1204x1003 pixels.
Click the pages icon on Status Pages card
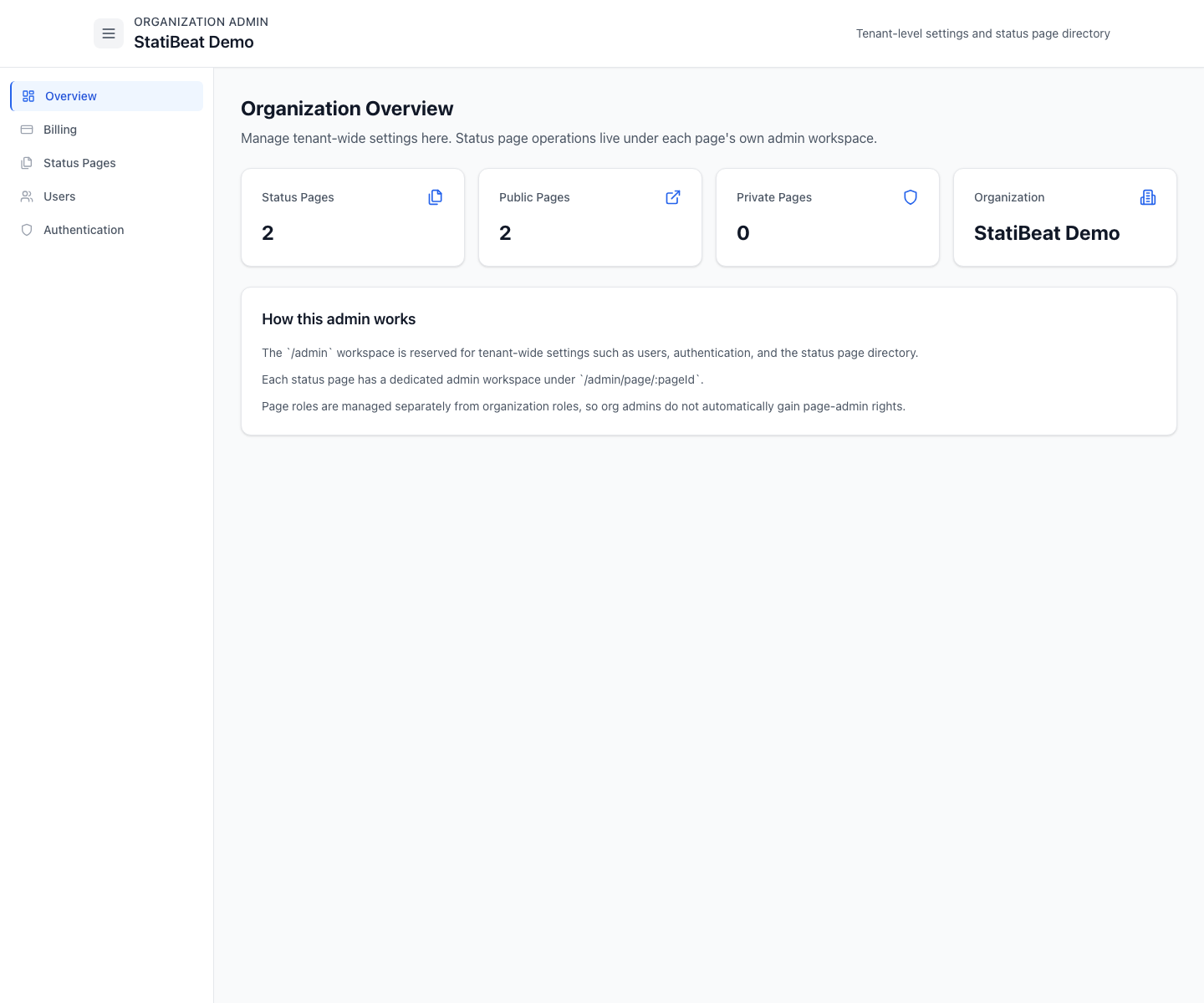point(435,196)
